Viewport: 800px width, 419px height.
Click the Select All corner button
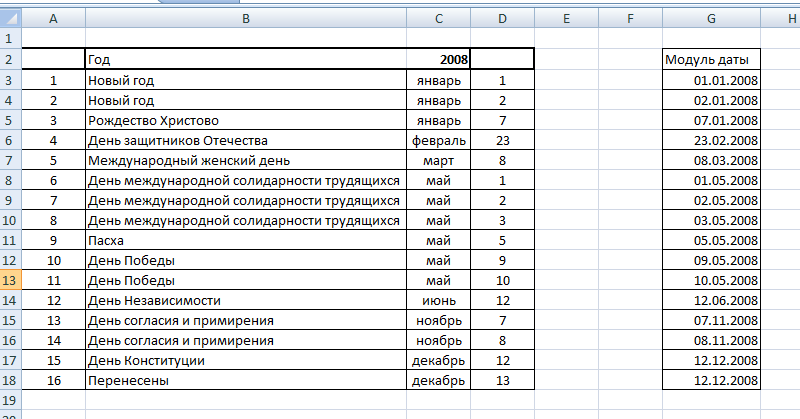[x=10, y=19]
